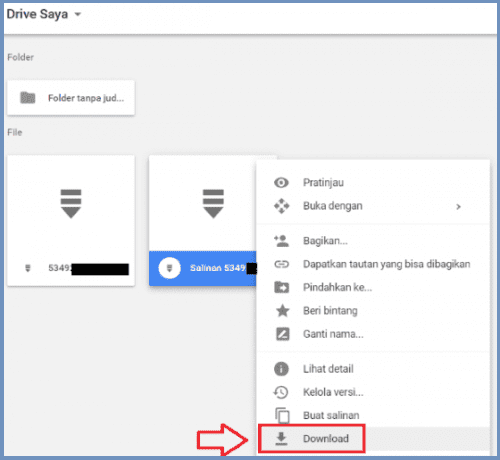Click the Pratinjau eye icon
Screen dimensions: 500x460
click(x=281, y=183)
